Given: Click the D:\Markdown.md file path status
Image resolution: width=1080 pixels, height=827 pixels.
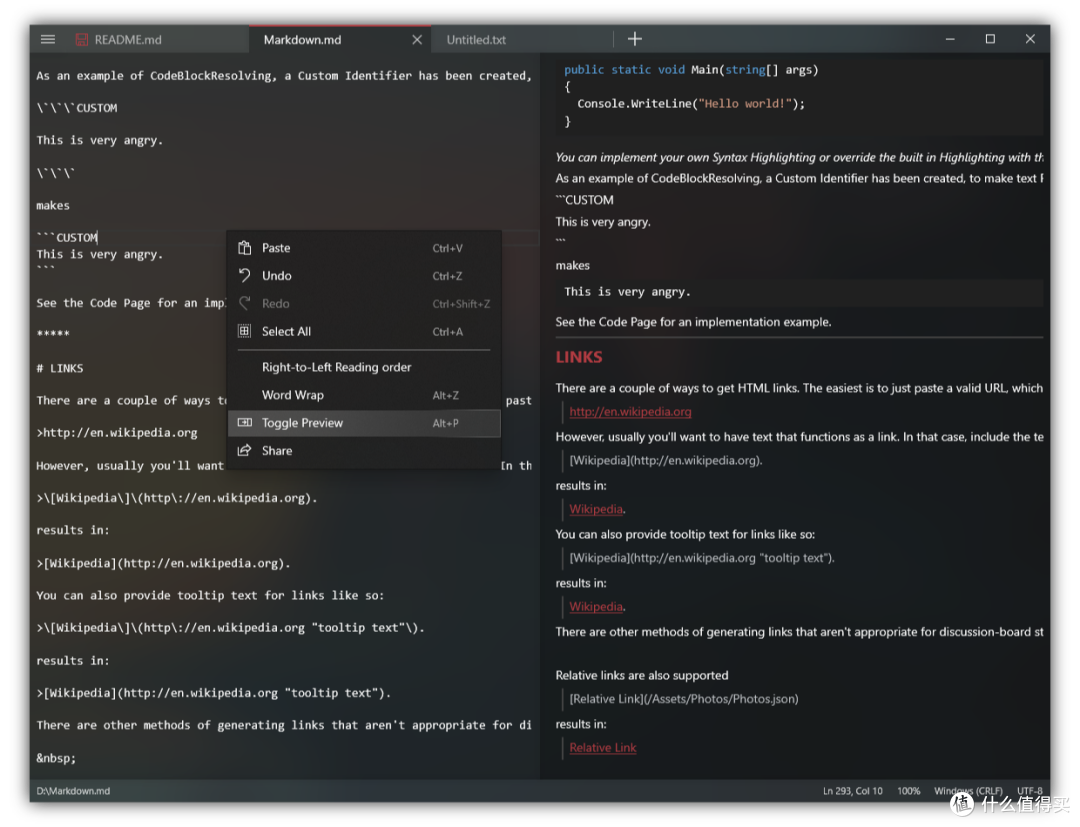Looking at the screenshot, I should click(x=73, y=791).
